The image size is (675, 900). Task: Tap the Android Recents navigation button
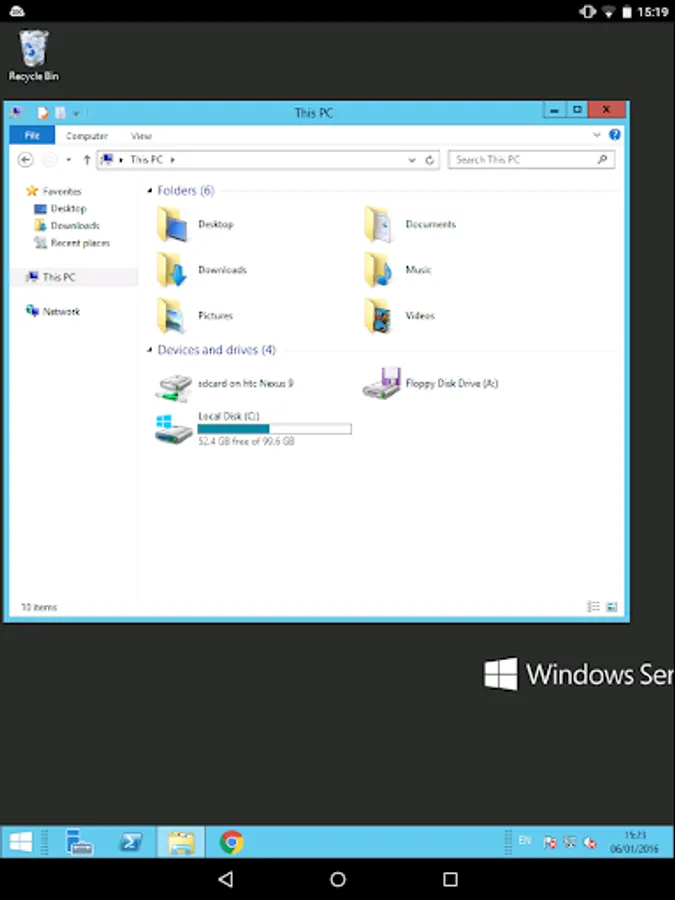451,879
